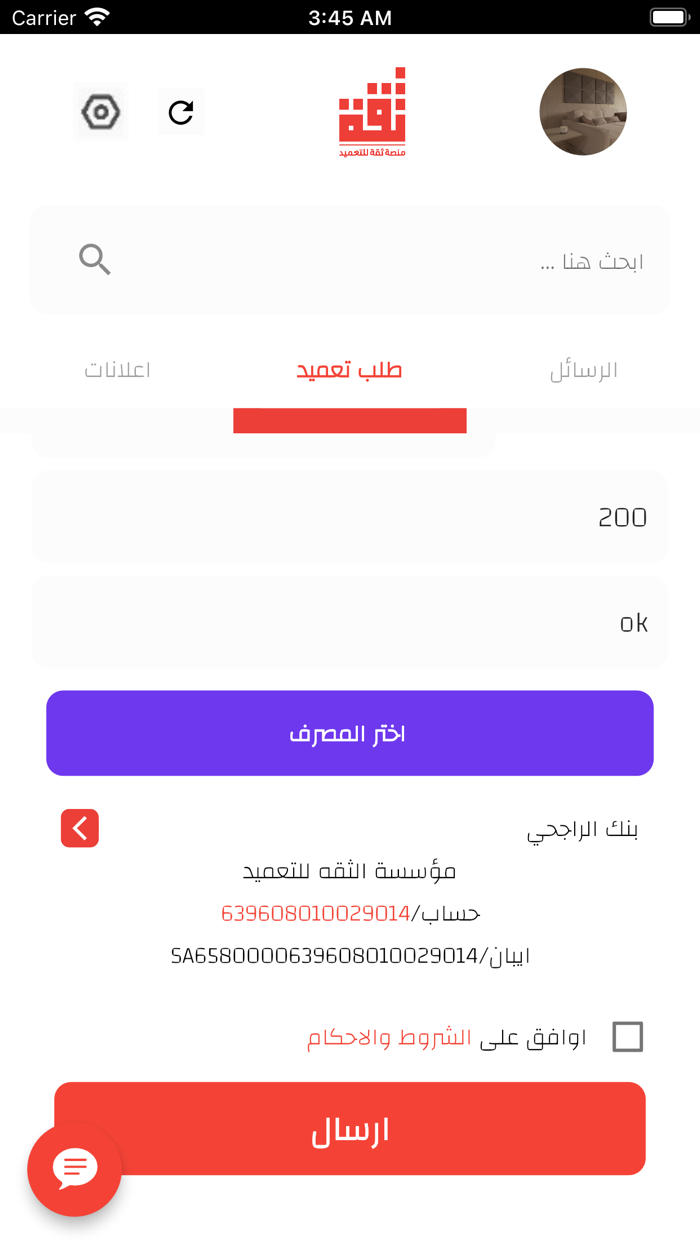Select the طلب تعميد tab
700x1244 pixels.
pos(349,369)
